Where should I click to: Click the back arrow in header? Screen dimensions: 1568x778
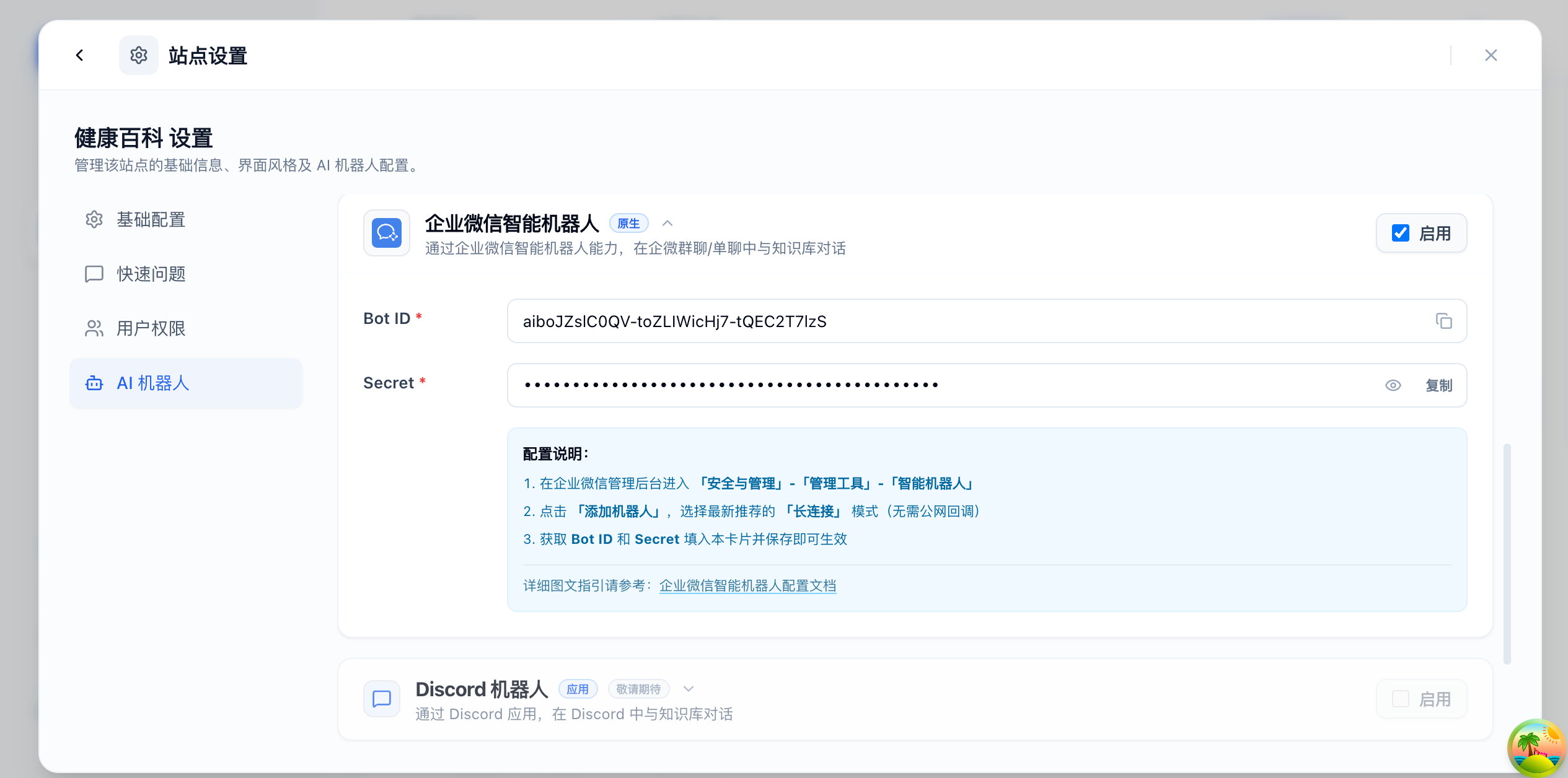(x=79, y=56)
